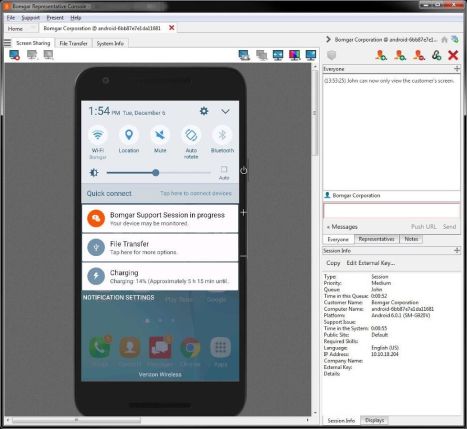Click the red X to end session
The width and height of the screenshot is (467, 429).
[x=453, y=55]
